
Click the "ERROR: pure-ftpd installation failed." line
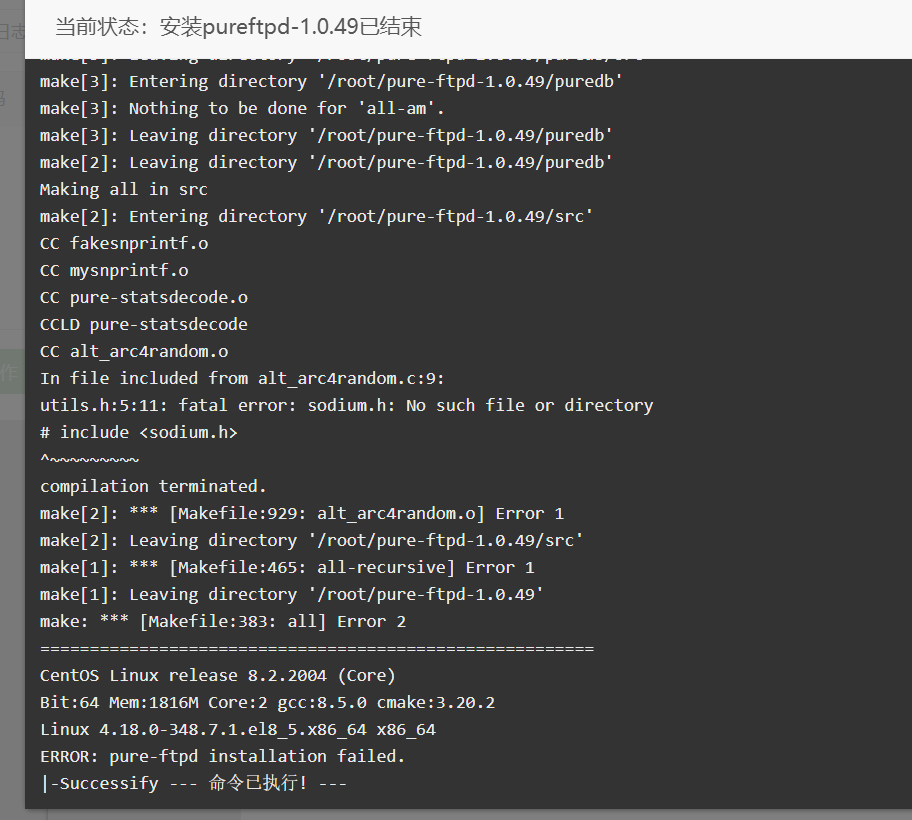pyautogui.click(x=222, y=756)
